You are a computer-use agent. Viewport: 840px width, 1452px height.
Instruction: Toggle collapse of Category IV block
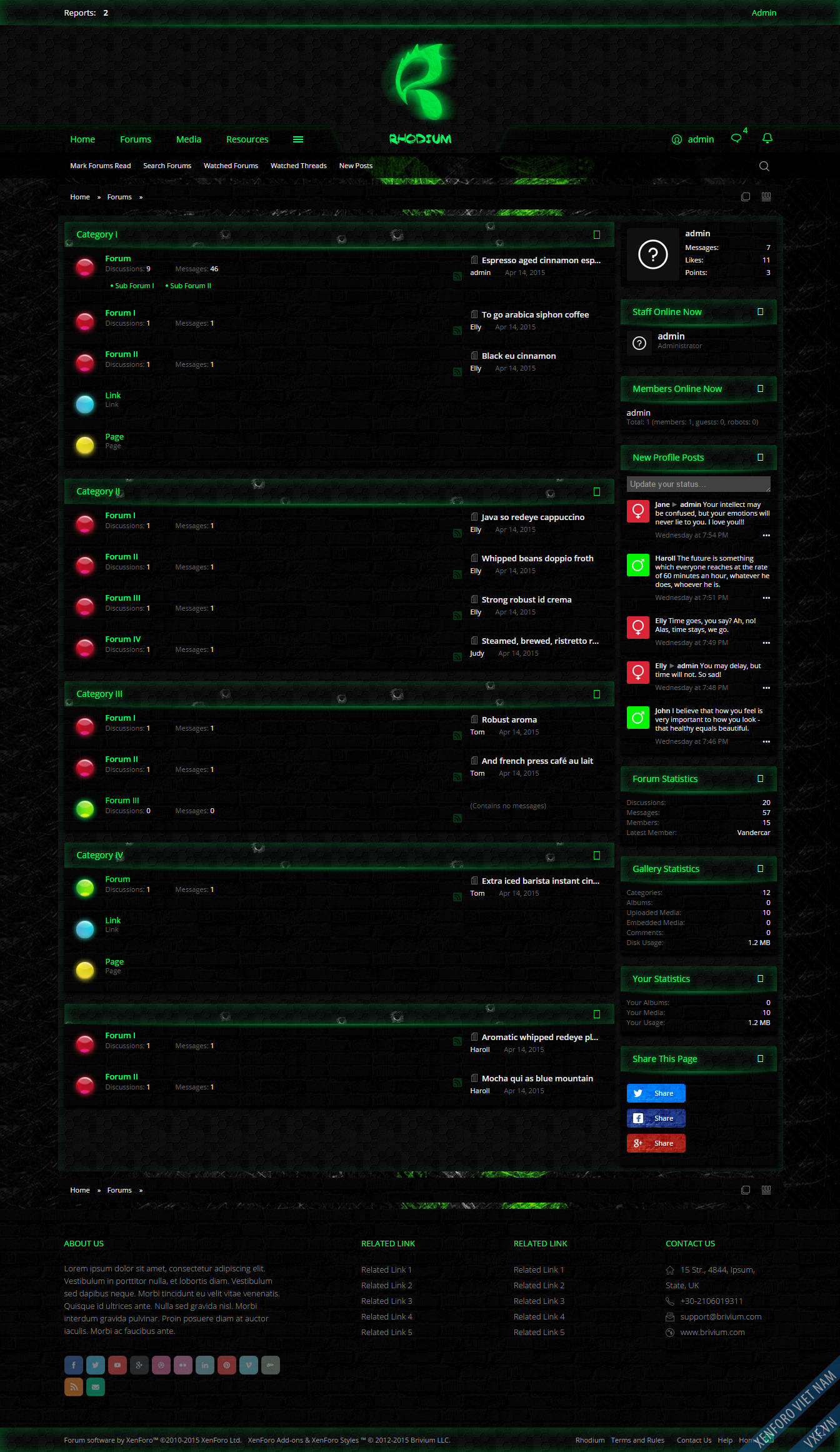tap(597, 856)
